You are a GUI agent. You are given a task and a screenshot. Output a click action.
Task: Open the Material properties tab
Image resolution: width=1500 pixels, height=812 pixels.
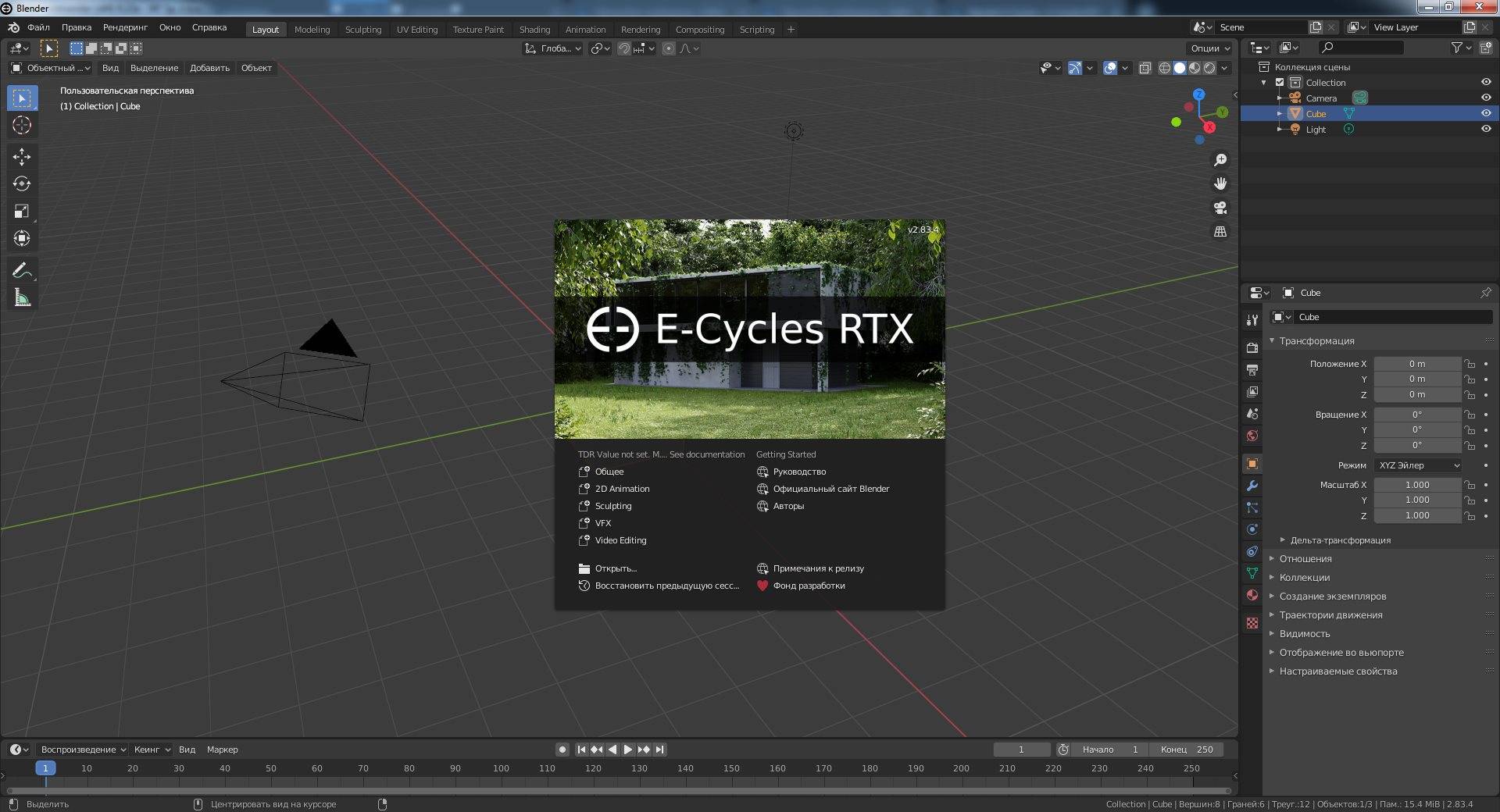[1252, 595]
